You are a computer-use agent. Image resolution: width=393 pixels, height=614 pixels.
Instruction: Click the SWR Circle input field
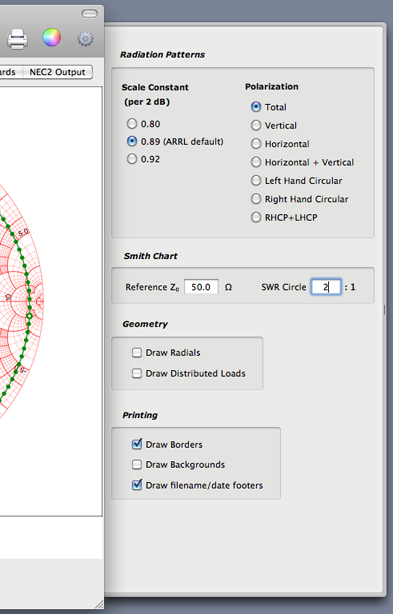pos(326,287)
